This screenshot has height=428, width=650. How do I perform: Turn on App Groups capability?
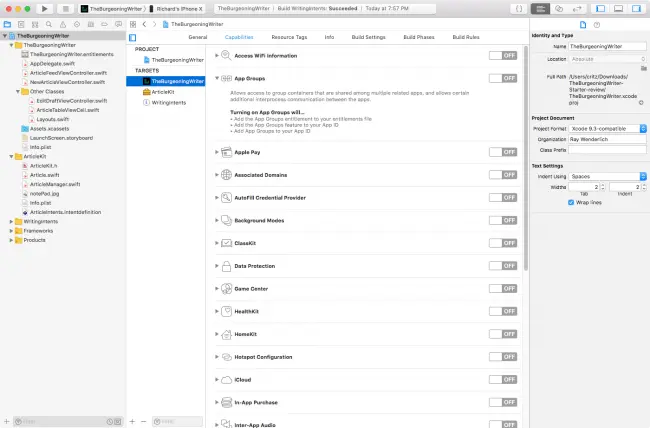[503, 78]
